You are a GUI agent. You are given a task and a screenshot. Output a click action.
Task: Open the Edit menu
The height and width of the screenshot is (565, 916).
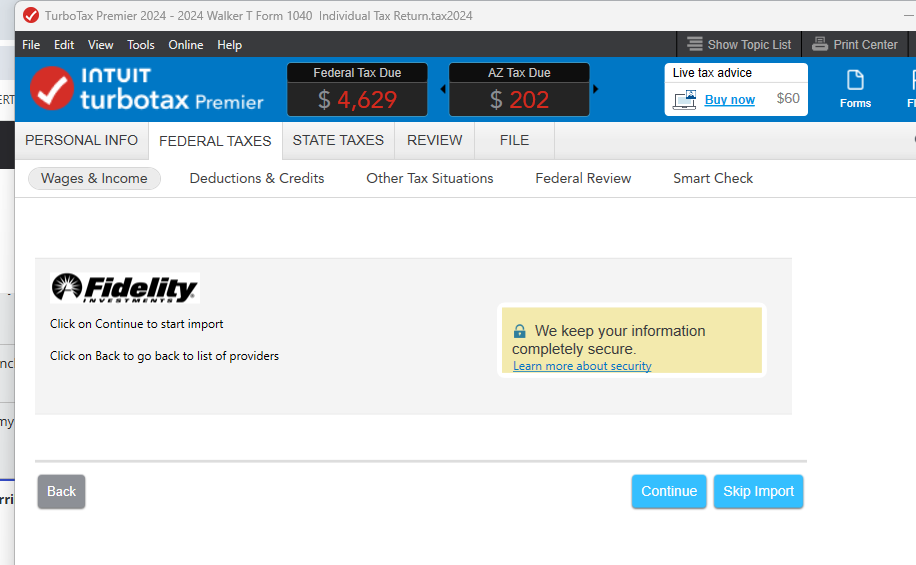(x=64, y=45)
